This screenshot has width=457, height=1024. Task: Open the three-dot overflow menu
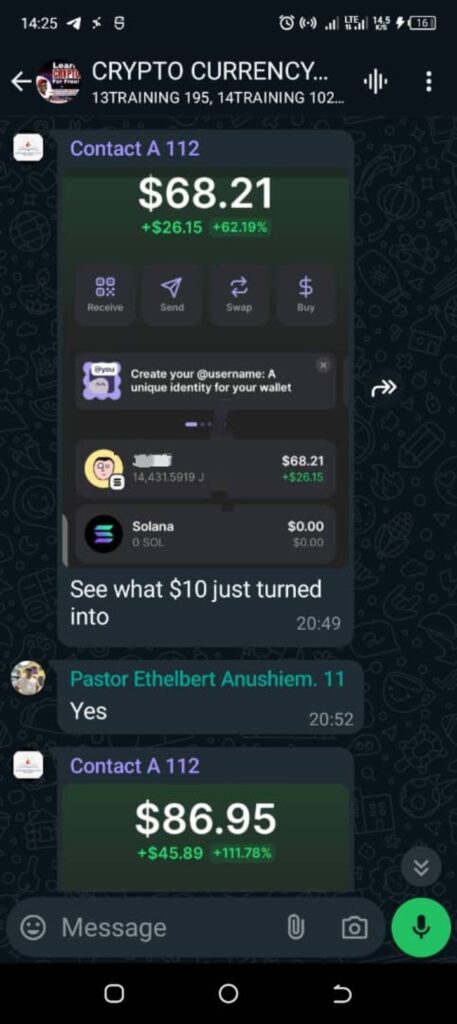point(428,82)
